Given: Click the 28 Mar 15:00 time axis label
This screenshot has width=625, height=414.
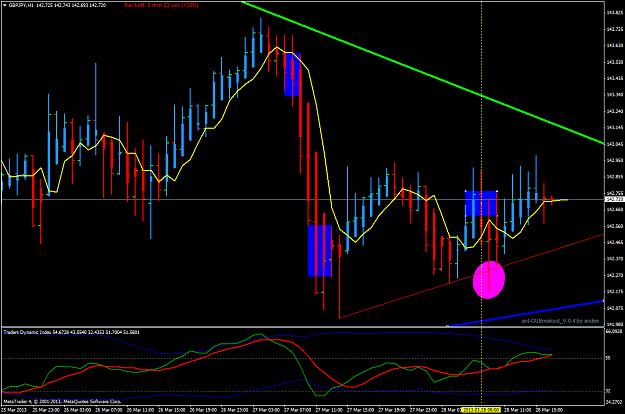Looking at the screenshot, I should pyautogui.click(x=550, y=410).
